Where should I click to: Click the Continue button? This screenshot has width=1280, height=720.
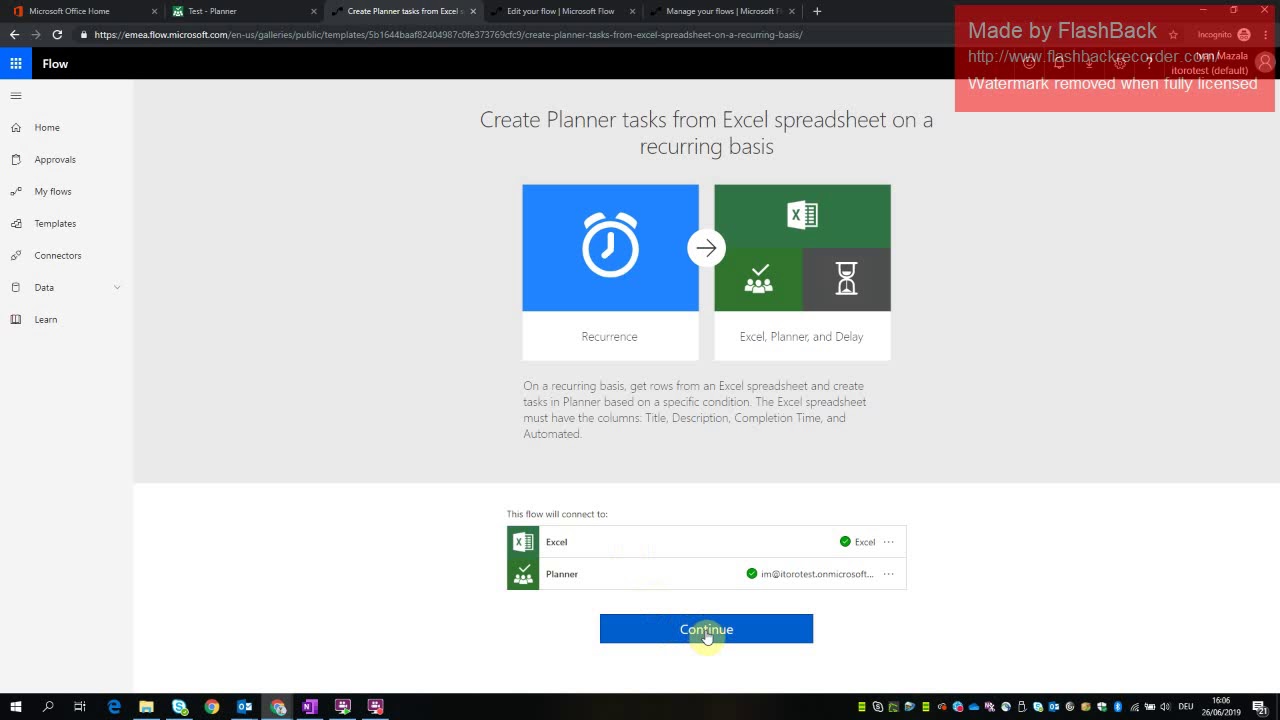[706, 629]
